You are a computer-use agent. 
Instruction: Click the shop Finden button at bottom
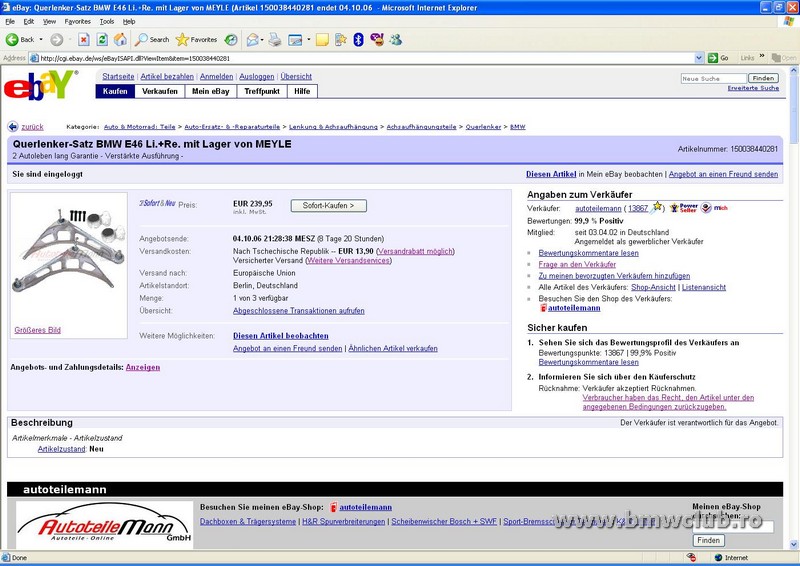pyautogui.click(x=708, y=540)
